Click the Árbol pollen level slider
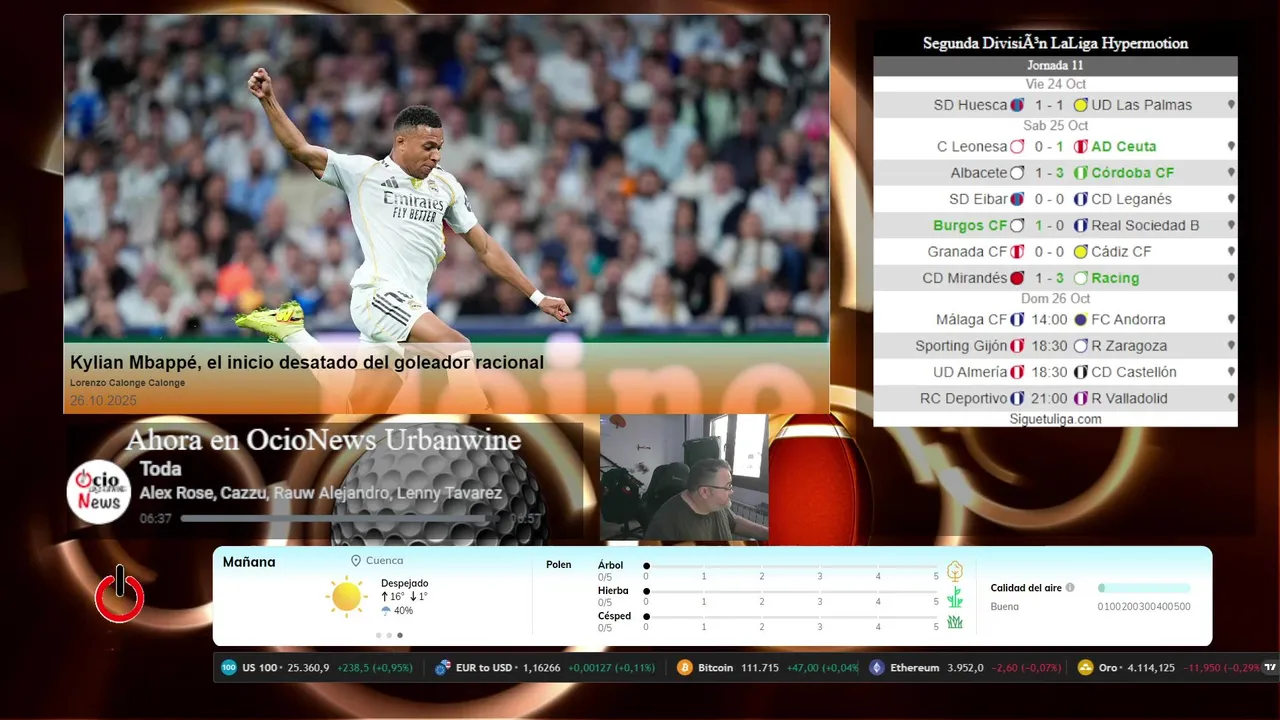This screenshot has width=1280, height=720. coord(792,566)
